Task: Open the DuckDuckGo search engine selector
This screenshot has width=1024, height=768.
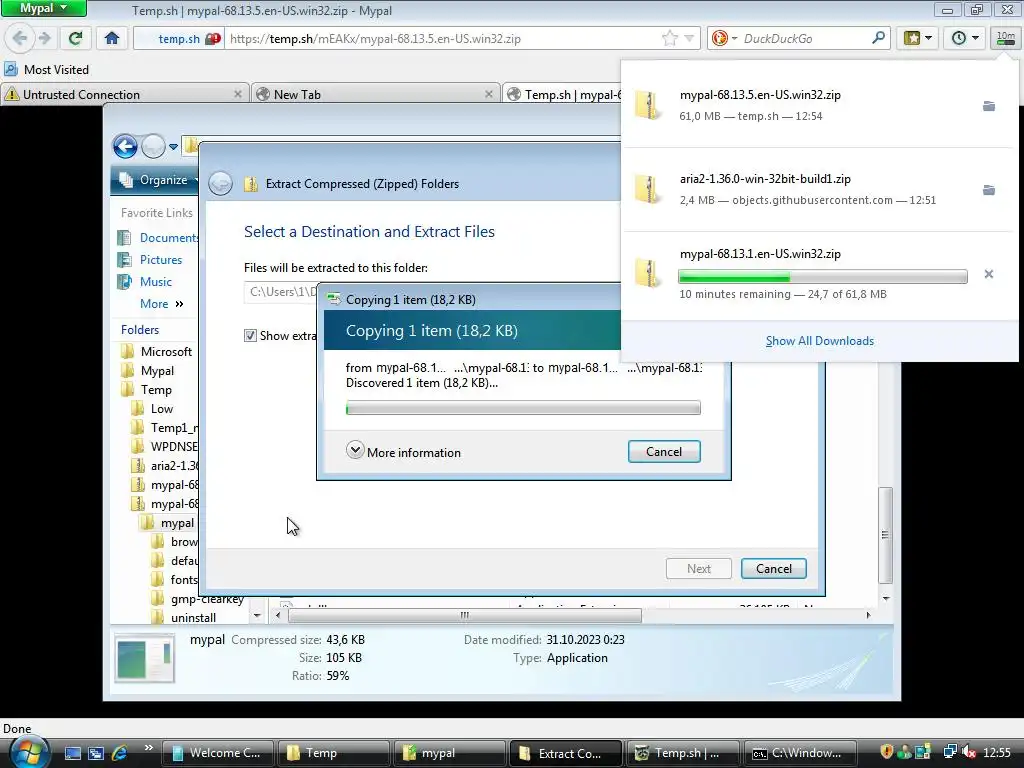Action: point(724,39)
